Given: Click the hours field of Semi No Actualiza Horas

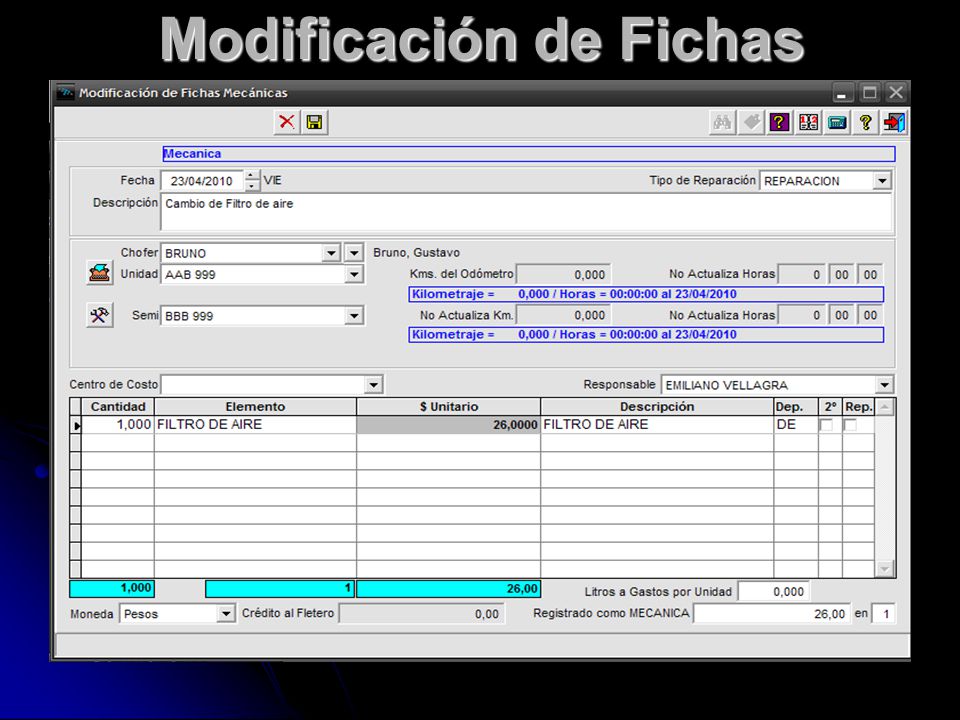Looking at the screenshot, I should (x=800, y=315).
